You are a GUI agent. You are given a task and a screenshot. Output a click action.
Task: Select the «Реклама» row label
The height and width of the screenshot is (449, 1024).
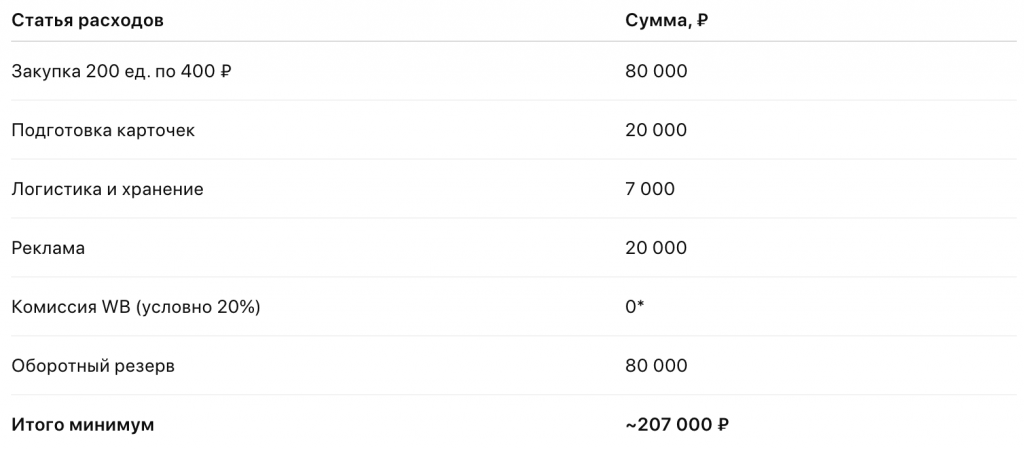click(48, 248)
